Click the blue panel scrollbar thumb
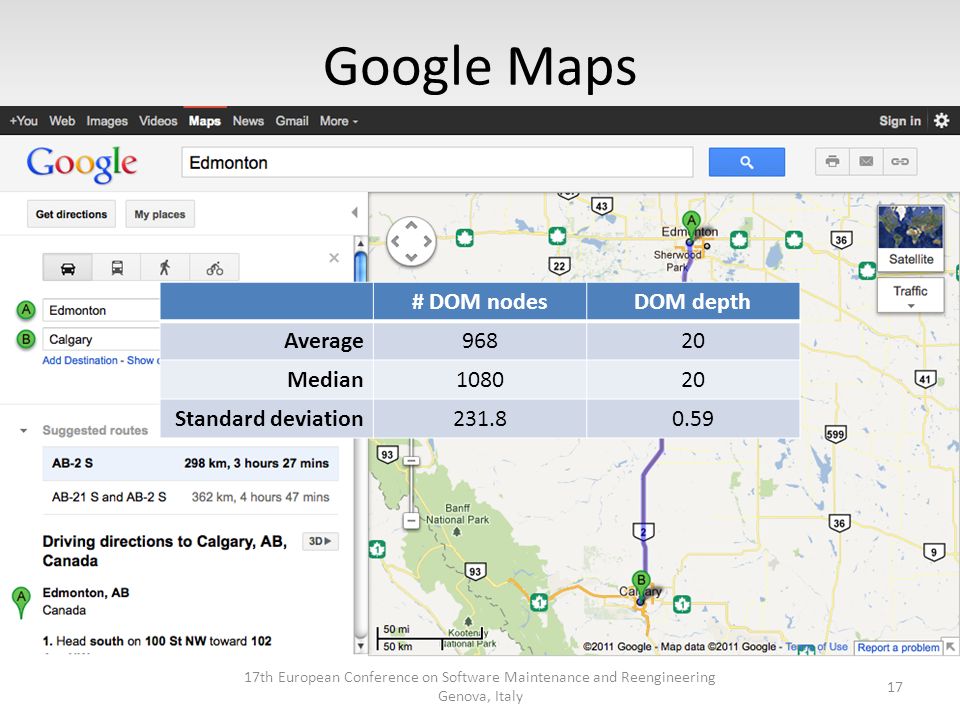 pyautogui.click(x=361, y=266)
